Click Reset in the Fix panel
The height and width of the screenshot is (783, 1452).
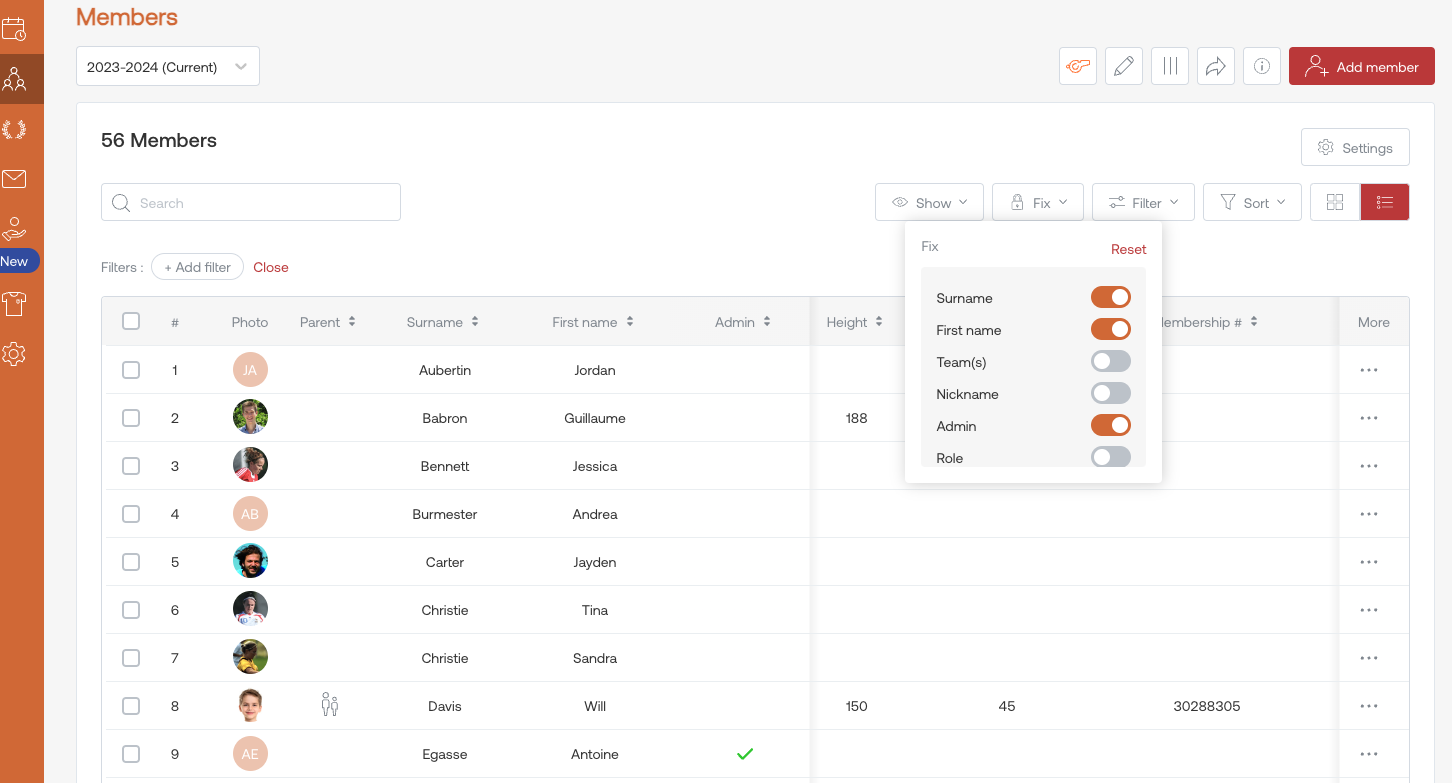(x=1129, y=249)
